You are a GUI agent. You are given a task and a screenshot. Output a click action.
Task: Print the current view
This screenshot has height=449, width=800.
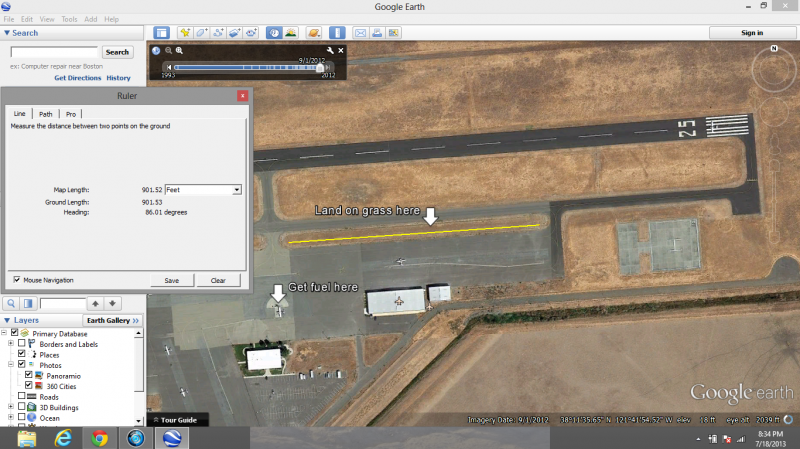click(x=378, y=33)
